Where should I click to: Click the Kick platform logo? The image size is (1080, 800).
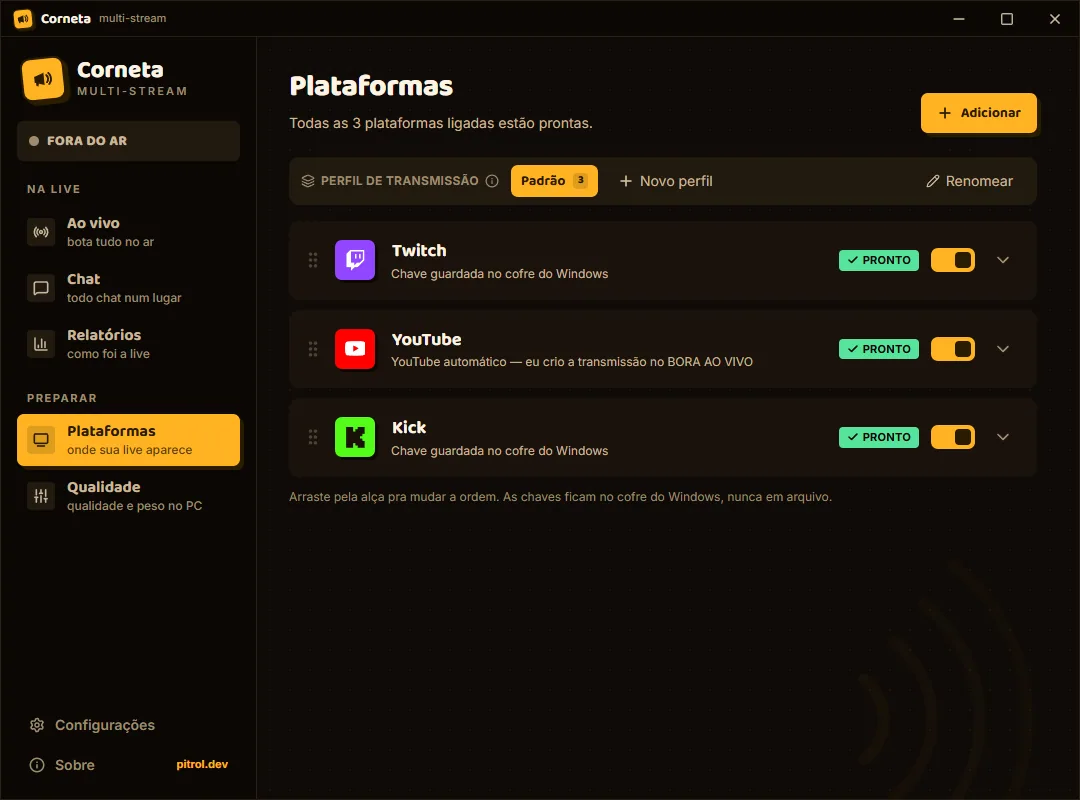(x=355, y=437)
